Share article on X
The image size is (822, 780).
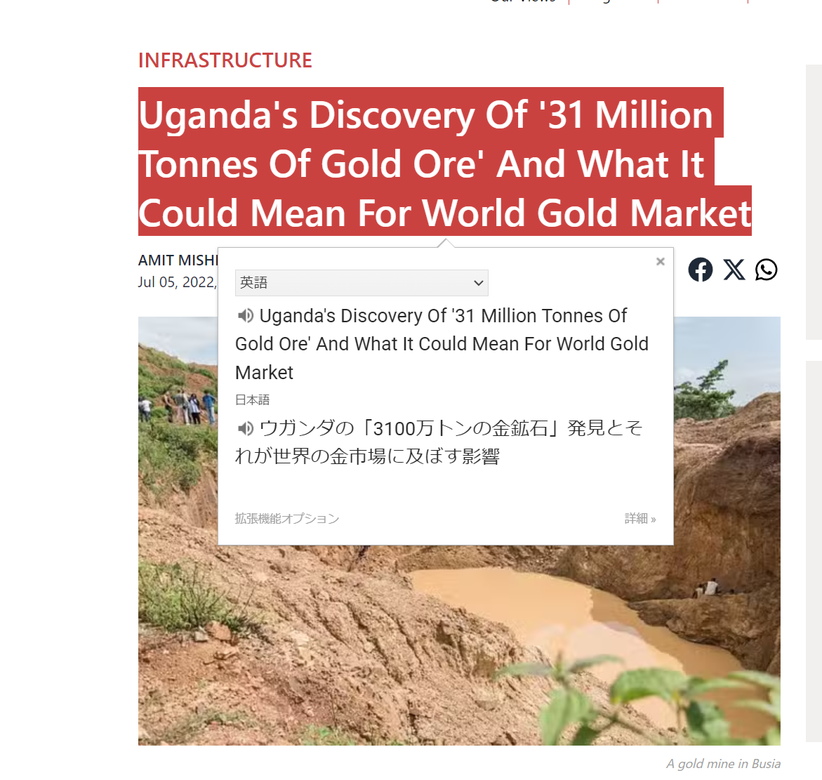tap(734, 269)
